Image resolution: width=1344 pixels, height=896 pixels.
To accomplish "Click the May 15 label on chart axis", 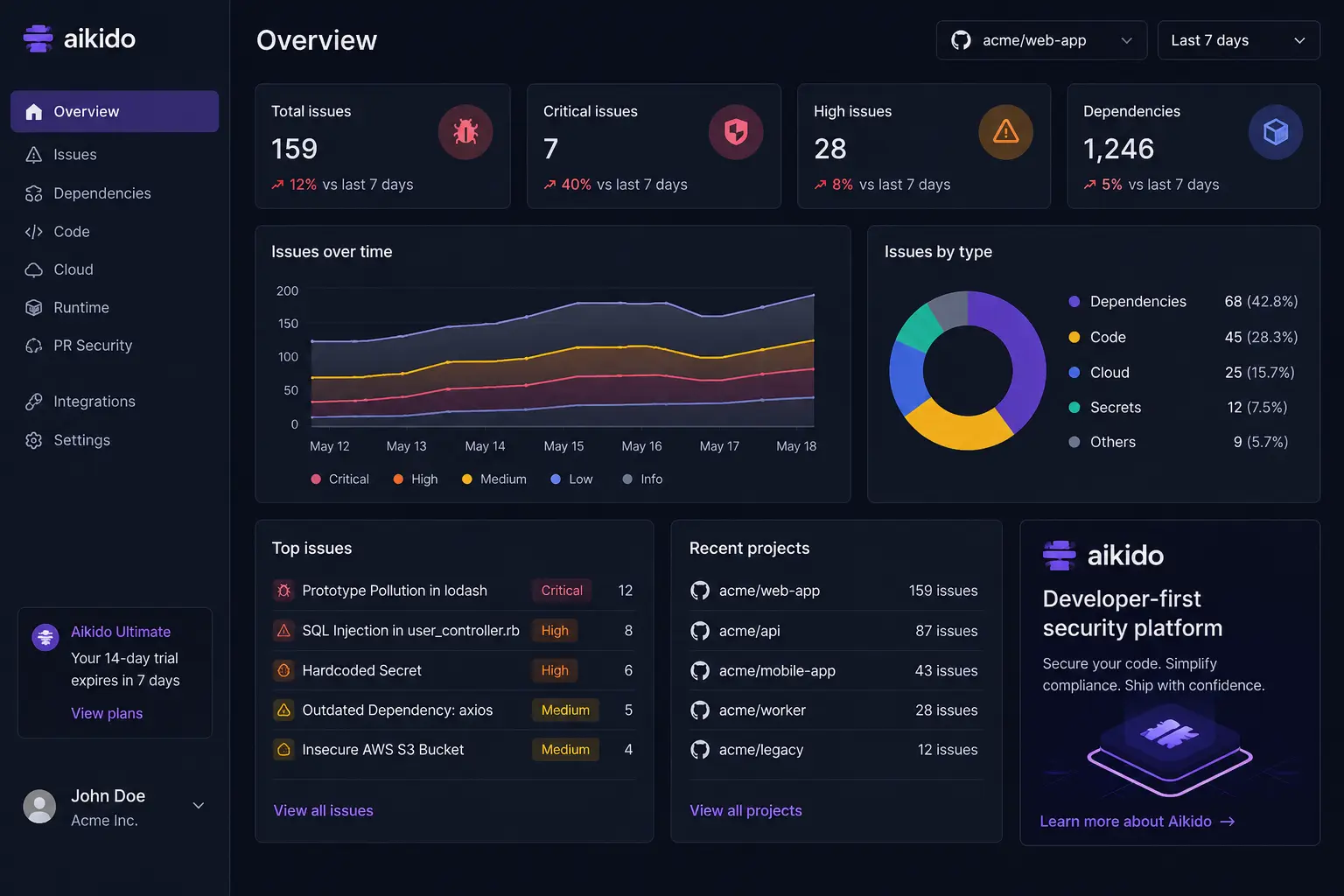I will click(x=563, y=446).
